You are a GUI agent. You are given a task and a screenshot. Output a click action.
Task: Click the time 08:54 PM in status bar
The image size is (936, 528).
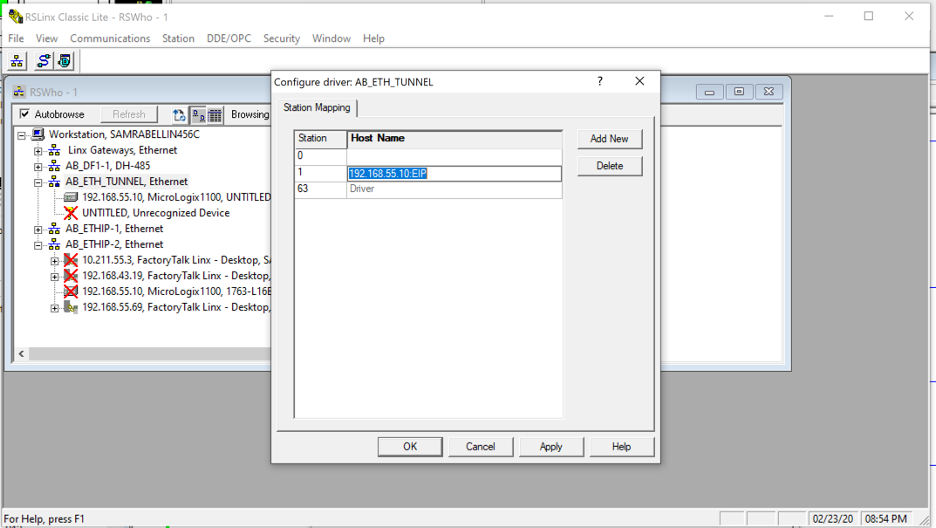coord(886,518)
